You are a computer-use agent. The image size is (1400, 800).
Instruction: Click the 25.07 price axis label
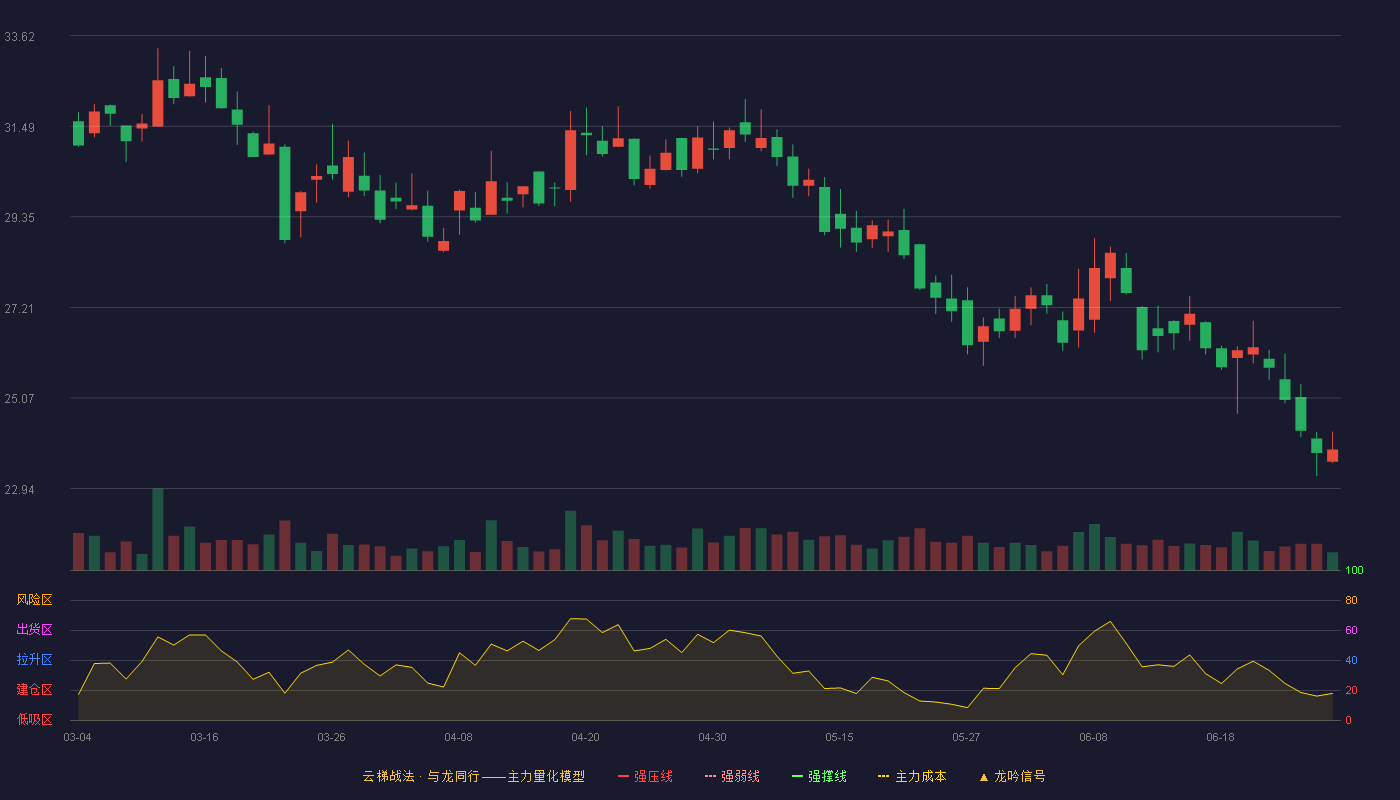(x=19, y=399)
